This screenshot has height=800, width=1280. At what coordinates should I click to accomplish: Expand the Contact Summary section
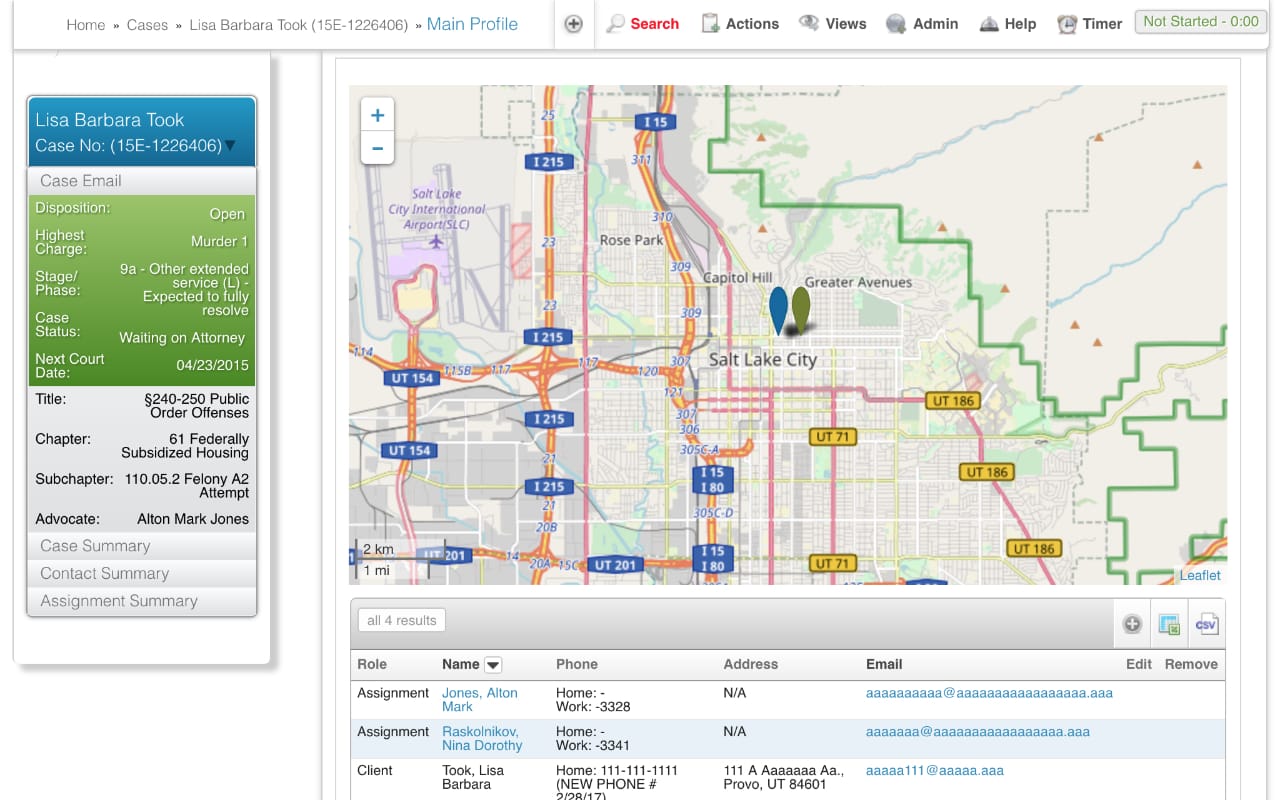[x=142, y=573]
